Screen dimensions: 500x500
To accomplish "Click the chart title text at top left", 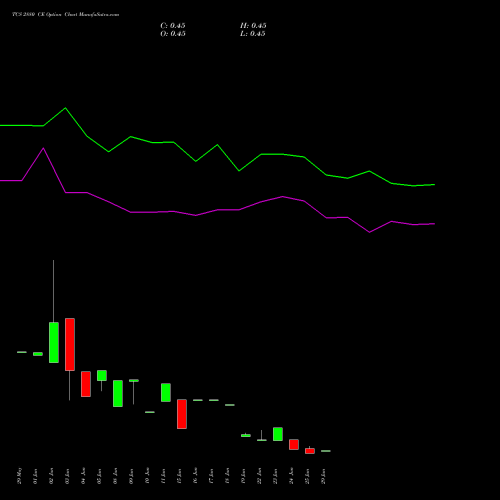I will [65, 14].
